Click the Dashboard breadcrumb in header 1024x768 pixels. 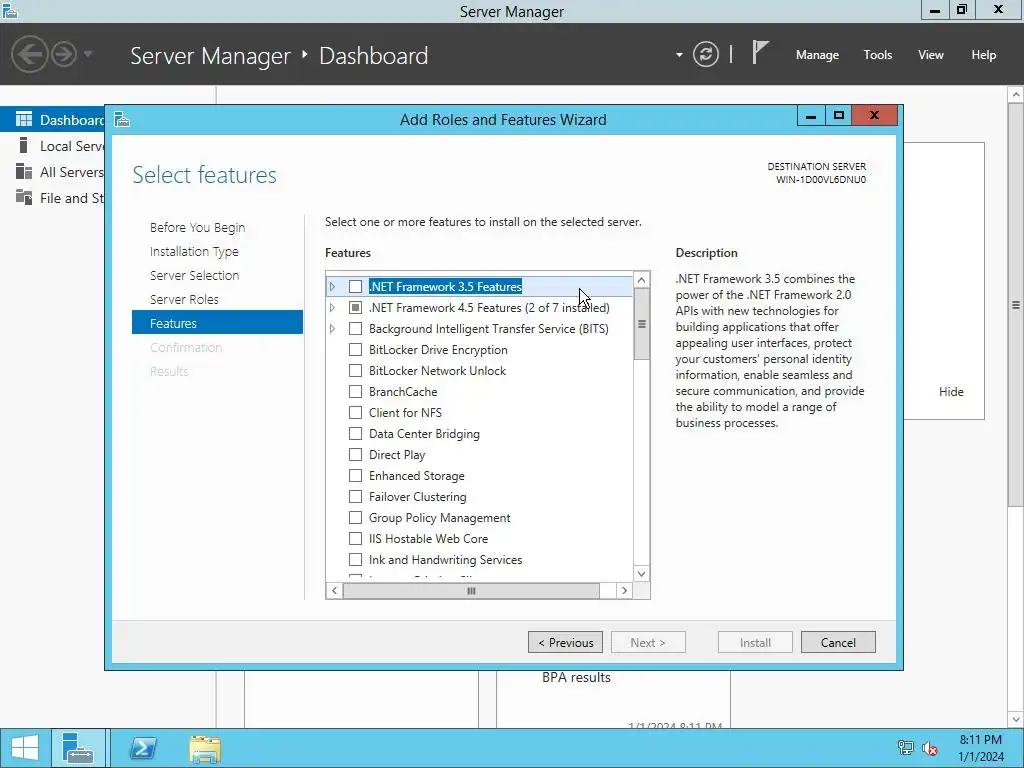click(374, 56)
